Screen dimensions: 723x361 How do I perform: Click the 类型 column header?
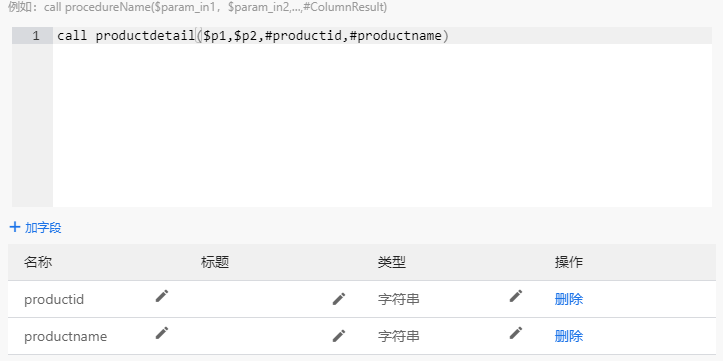click(391, 262)
